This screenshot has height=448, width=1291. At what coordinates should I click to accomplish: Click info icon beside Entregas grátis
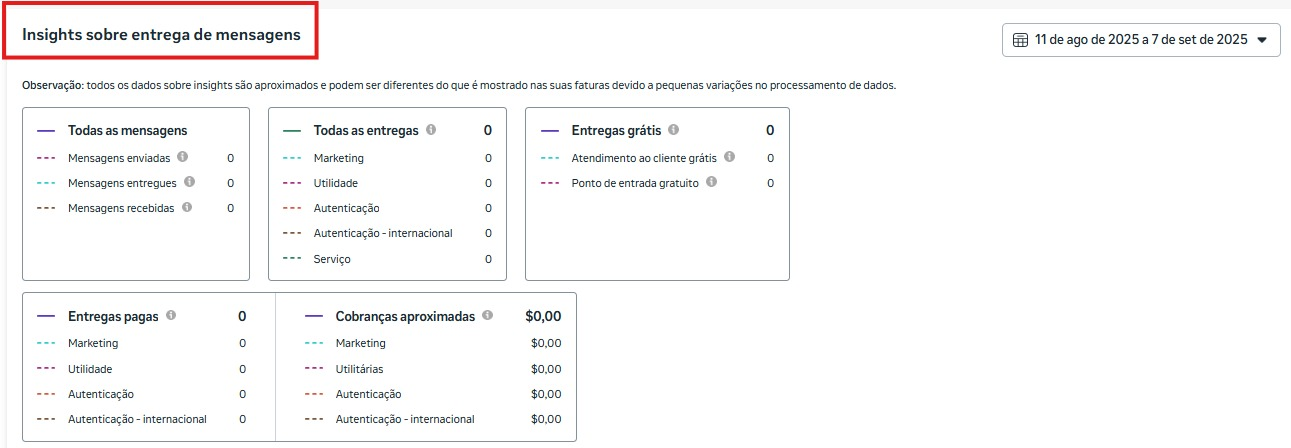(673, 130)
